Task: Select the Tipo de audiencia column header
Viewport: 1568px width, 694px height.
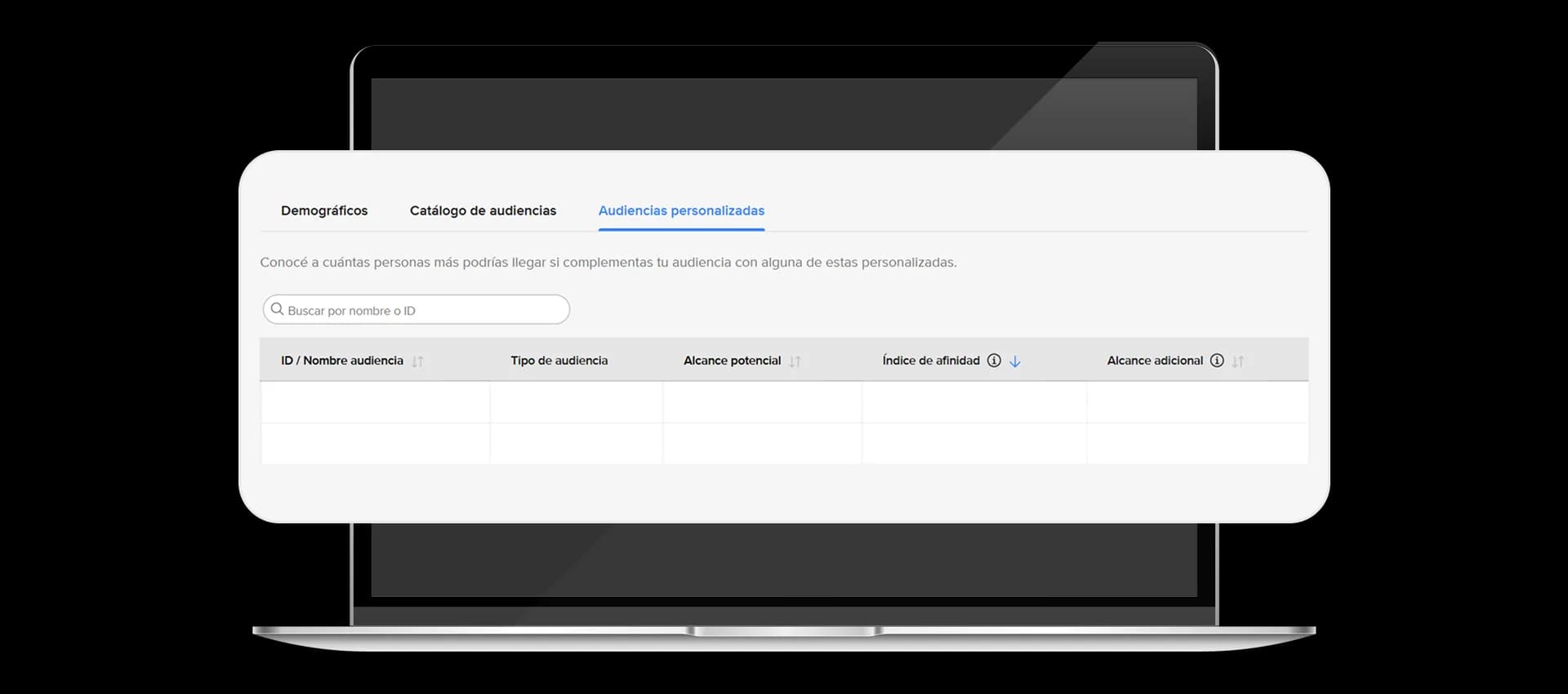Action: point(559,360)
